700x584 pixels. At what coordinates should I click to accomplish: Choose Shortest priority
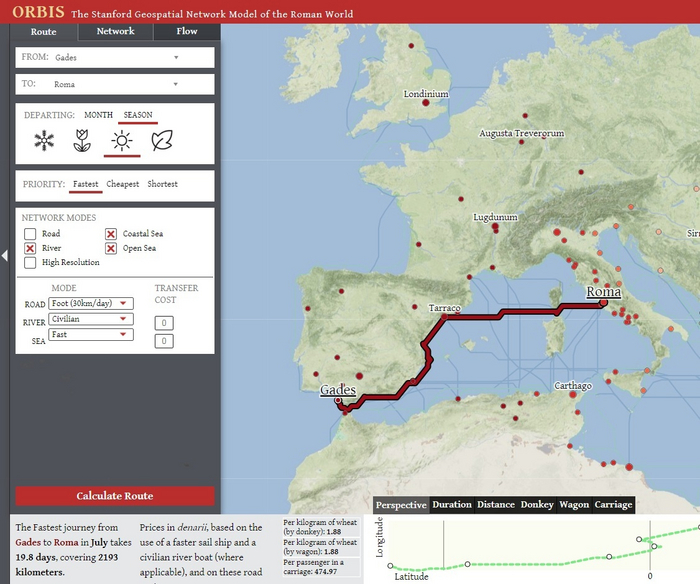click(162, 184)
